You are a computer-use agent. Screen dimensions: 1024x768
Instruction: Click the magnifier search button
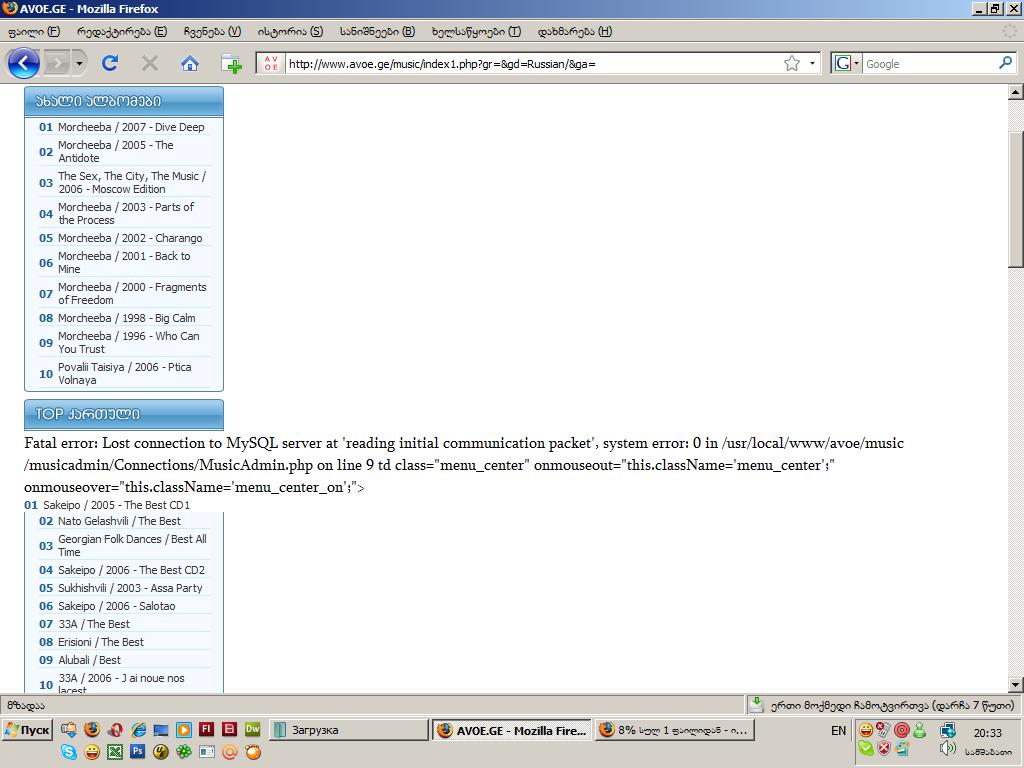[1005, 63]
